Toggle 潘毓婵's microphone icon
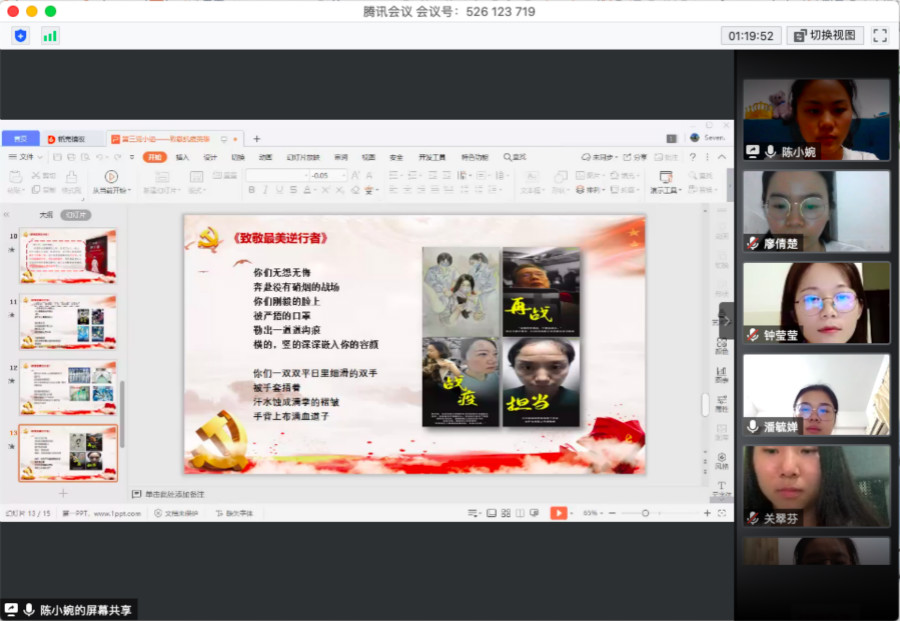 [x=753, y=427]
